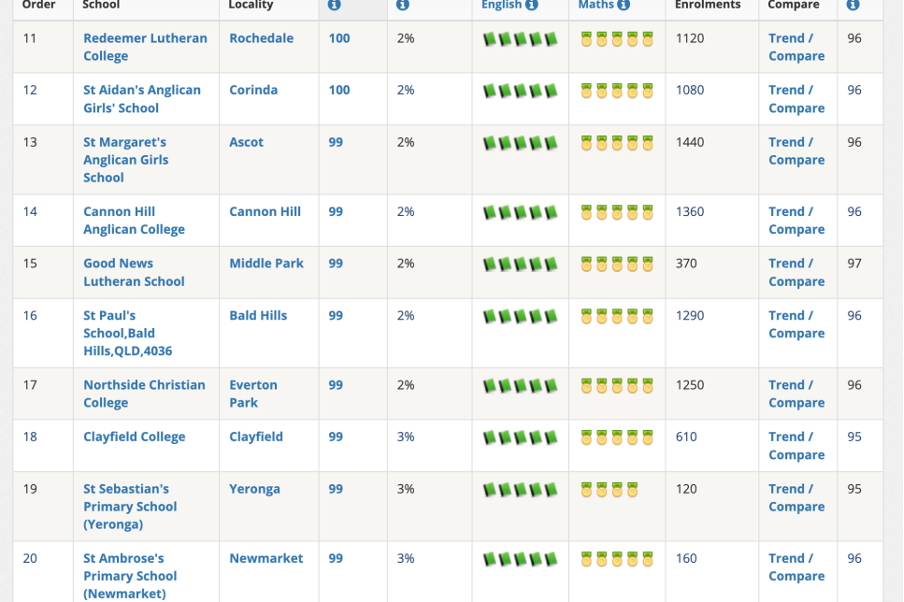Open Trend / Compare for St Ambrose's Primary
Image resolution: width=904 pixels, height=602 pixels.
coord(796,567)
